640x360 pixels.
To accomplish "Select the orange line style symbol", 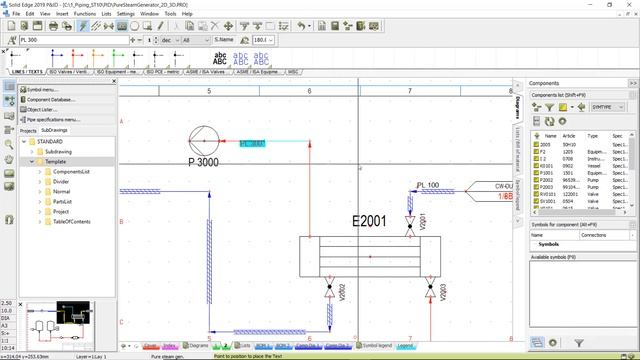I will click(x=97, y=58).
